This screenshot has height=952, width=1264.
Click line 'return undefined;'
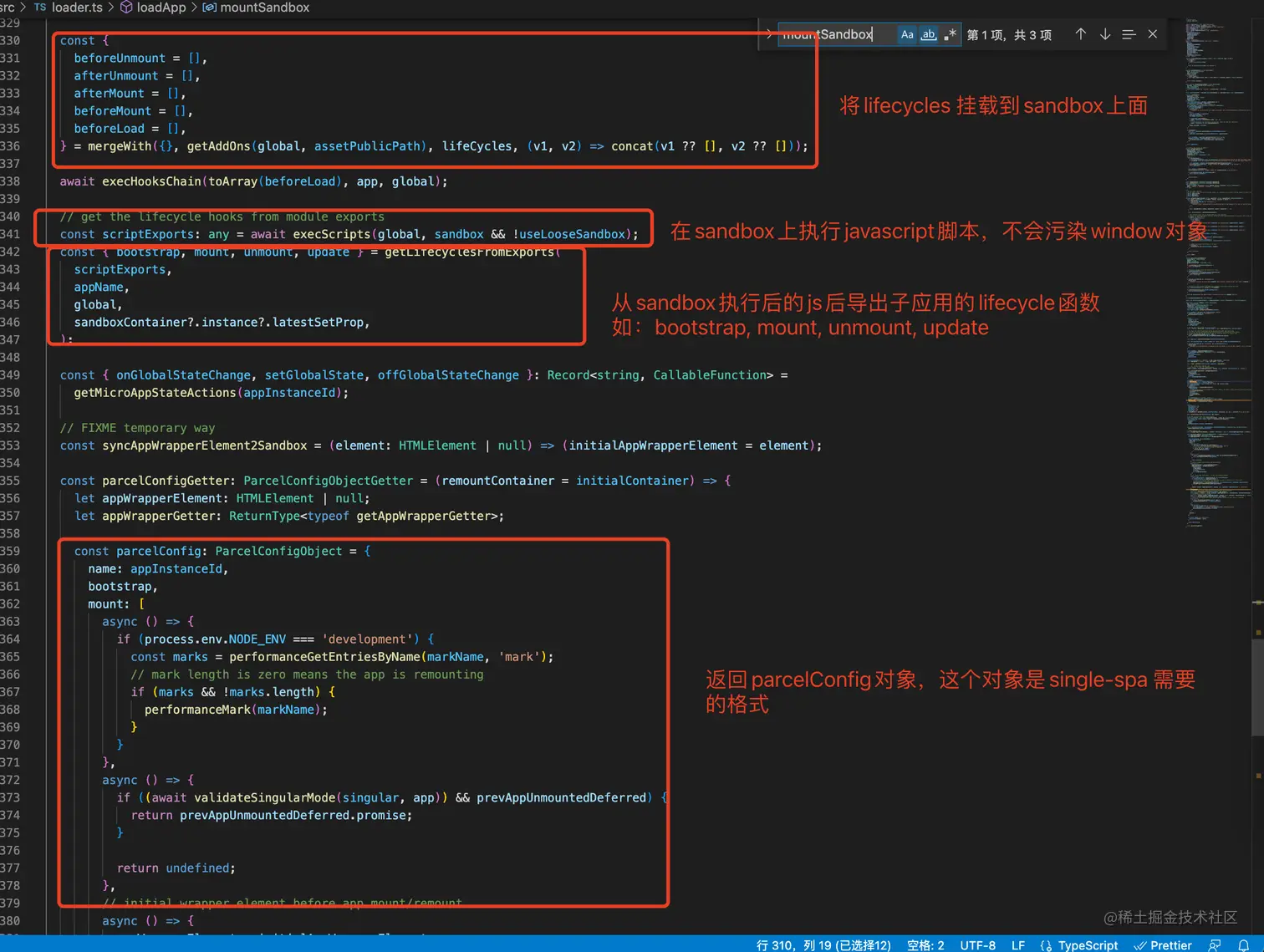(x=176, y=868)
